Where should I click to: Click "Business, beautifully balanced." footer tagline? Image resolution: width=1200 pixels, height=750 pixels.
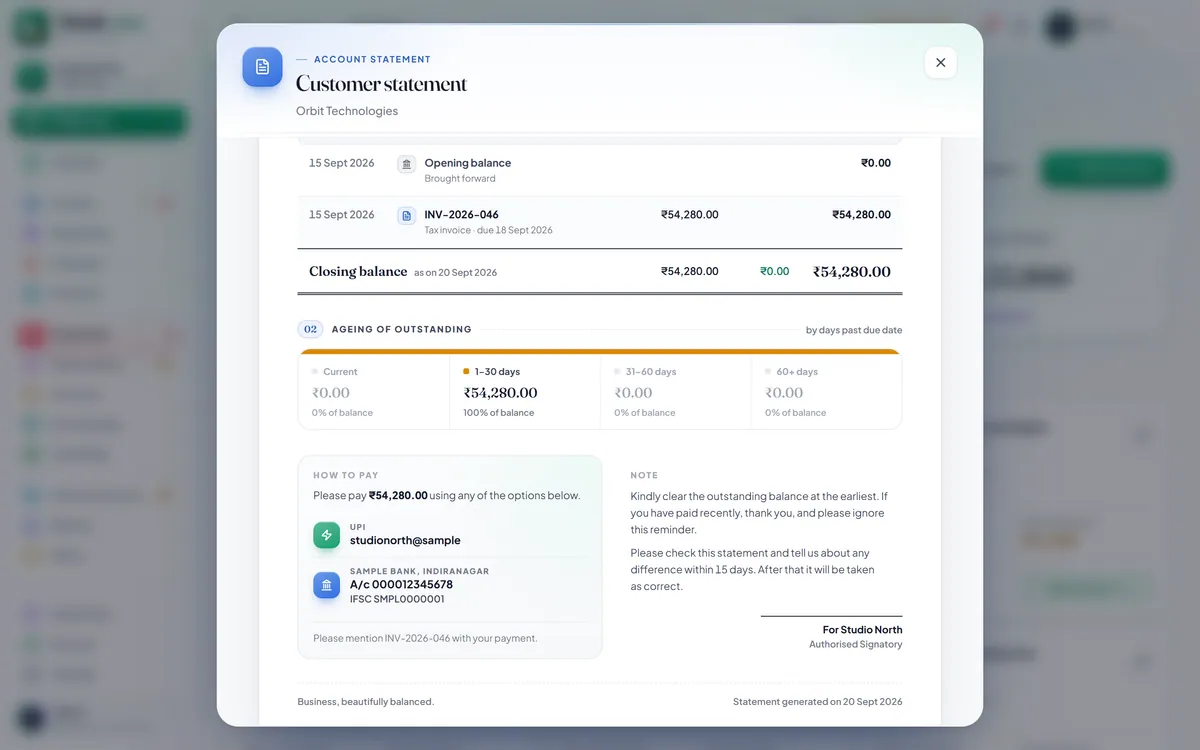point(366,702)
